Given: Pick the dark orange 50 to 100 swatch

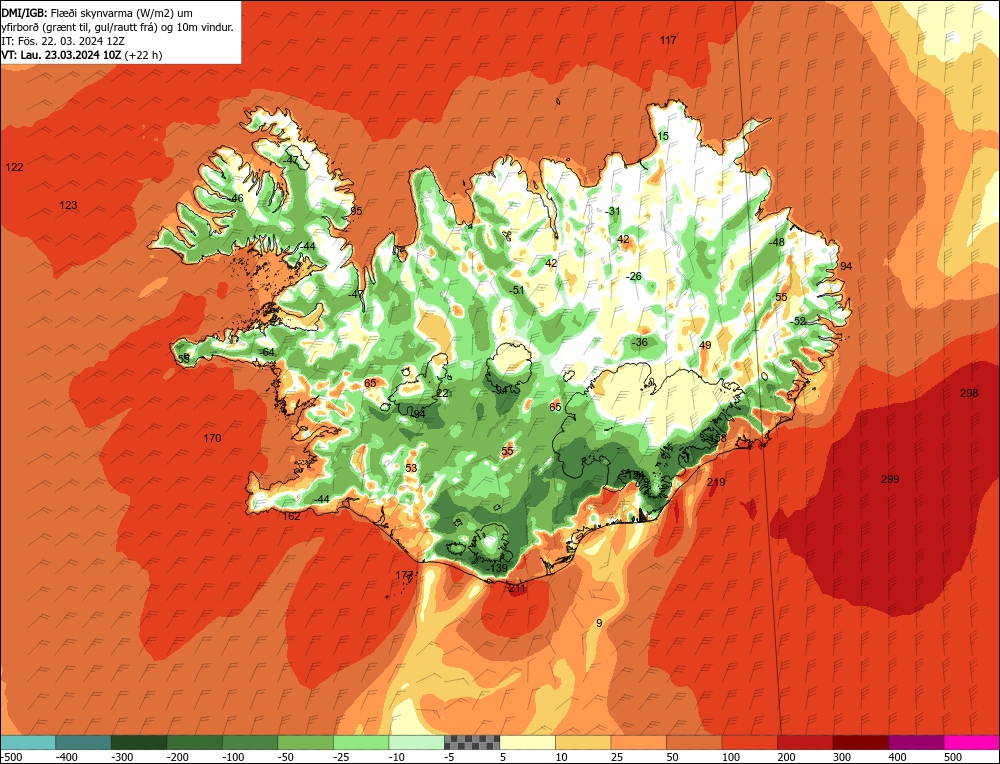Looking at the screenshot, I should tap(694, 742).
